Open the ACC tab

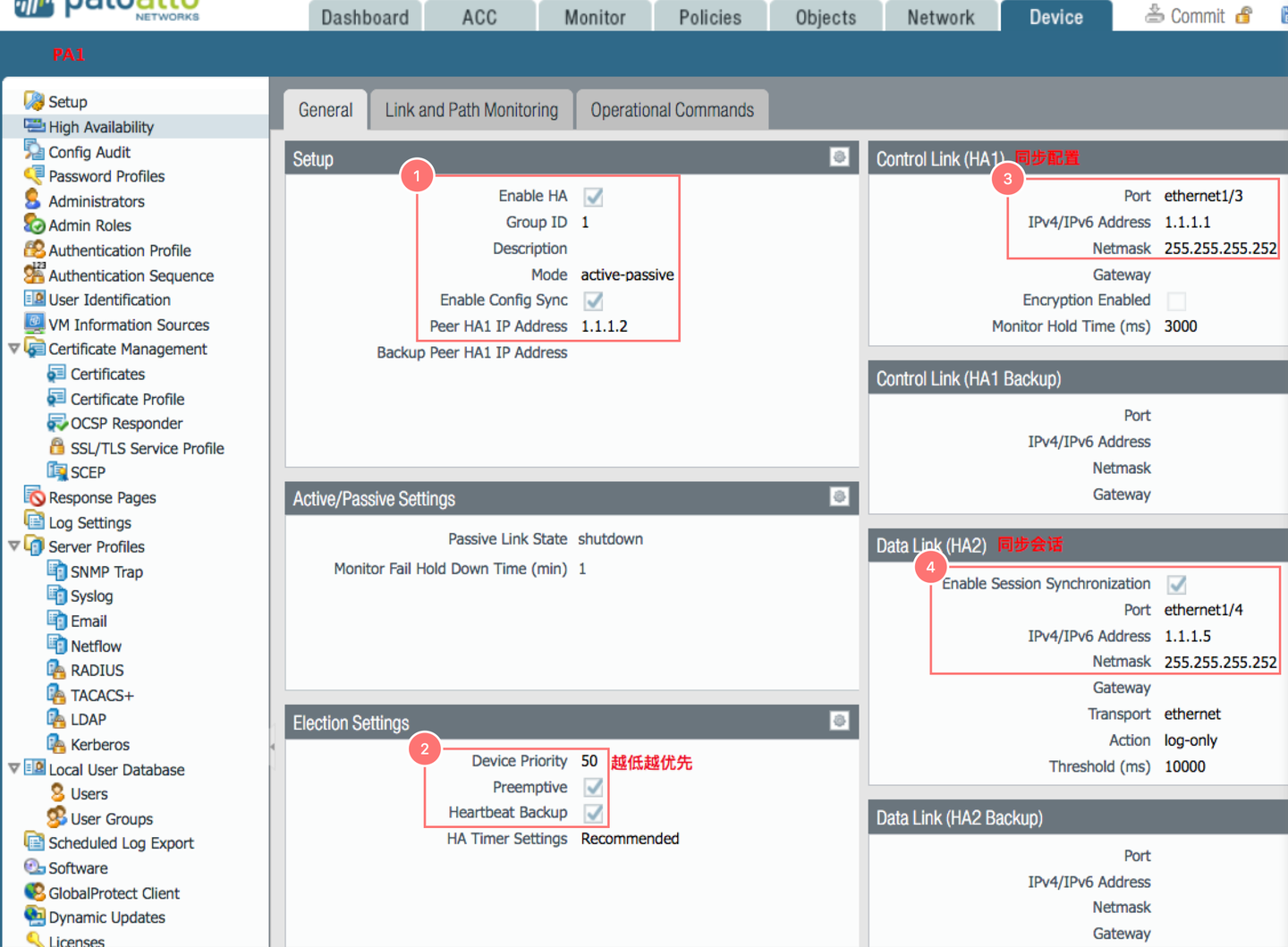(x=479, y=17)
